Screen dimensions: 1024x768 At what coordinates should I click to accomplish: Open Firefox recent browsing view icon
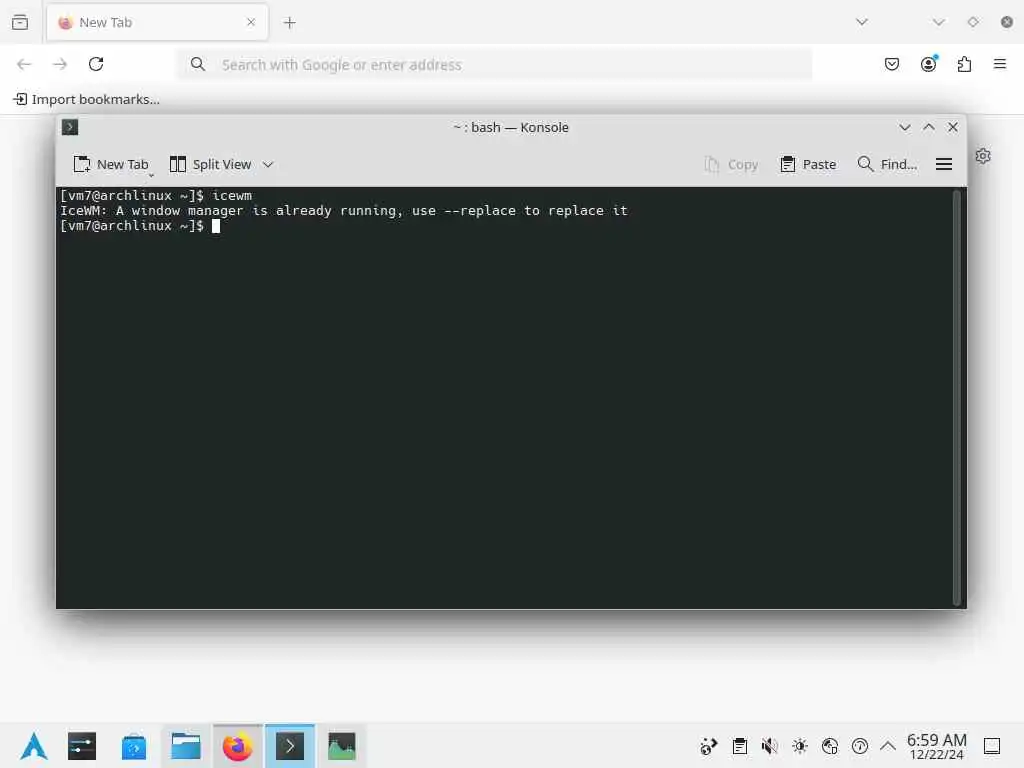[x=20, y=22]
